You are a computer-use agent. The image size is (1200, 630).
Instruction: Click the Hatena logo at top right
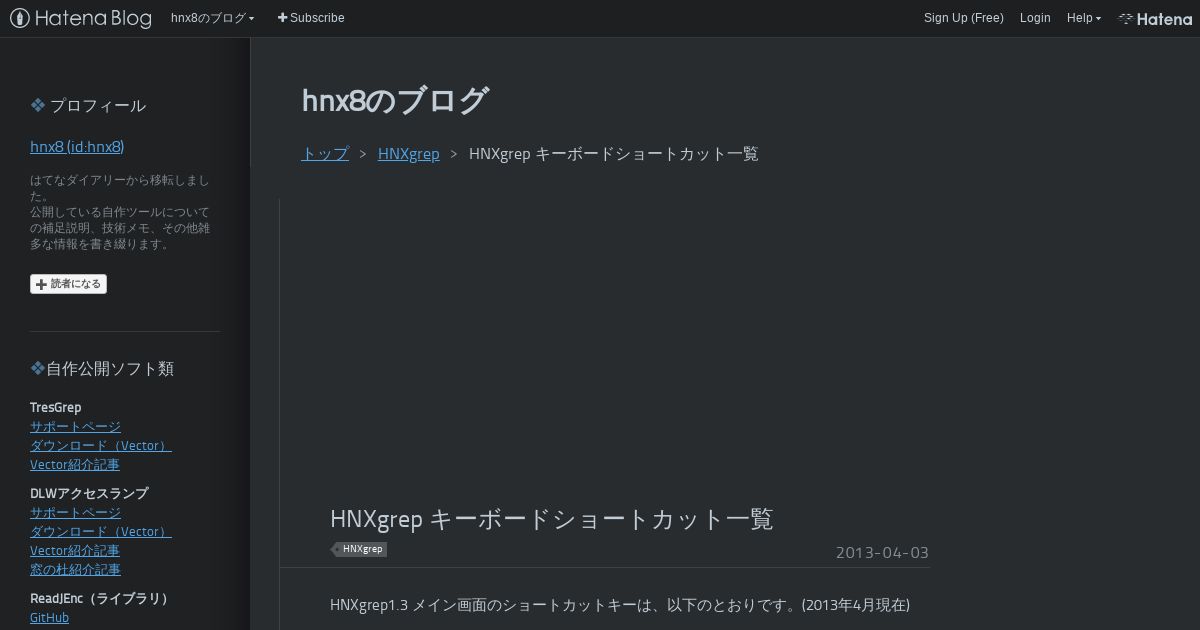click(x=1155, y=18)
